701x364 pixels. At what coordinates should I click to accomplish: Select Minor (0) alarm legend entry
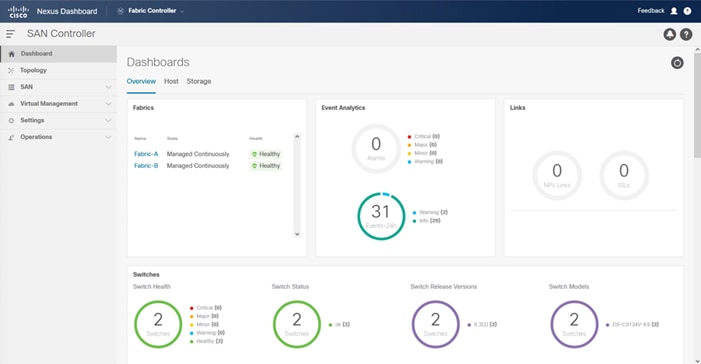click(422, 153)
